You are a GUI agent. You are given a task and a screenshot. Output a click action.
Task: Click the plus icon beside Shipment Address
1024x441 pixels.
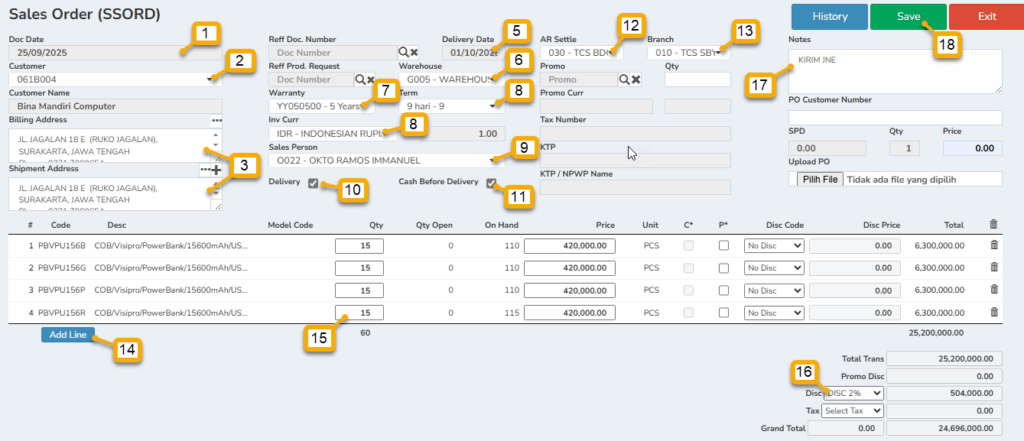coord(216,170)
